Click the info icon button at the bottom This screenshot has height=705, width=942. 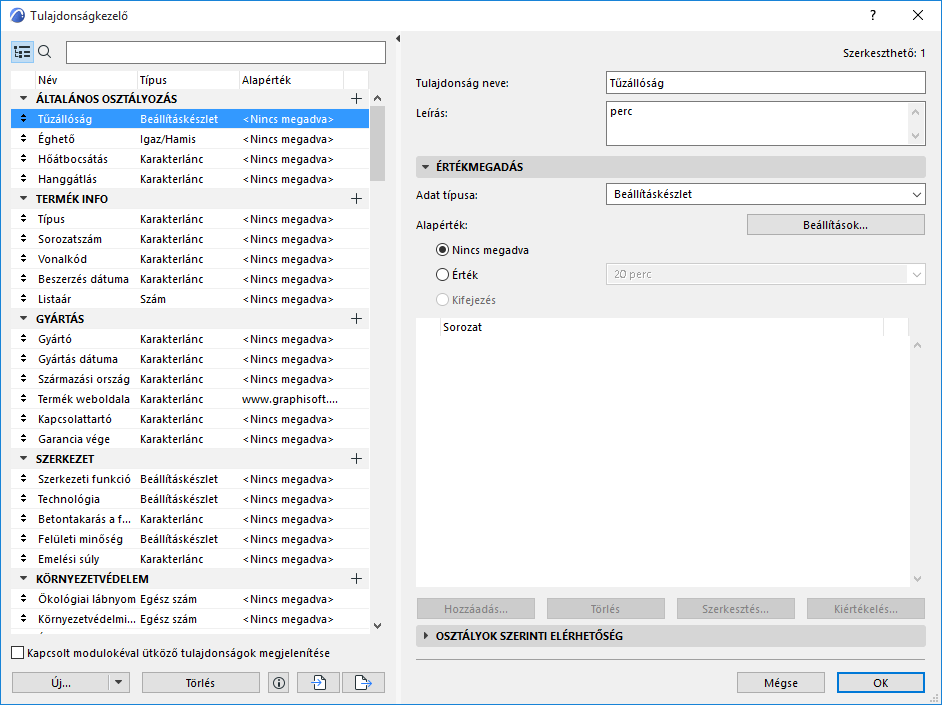(279, 683)
